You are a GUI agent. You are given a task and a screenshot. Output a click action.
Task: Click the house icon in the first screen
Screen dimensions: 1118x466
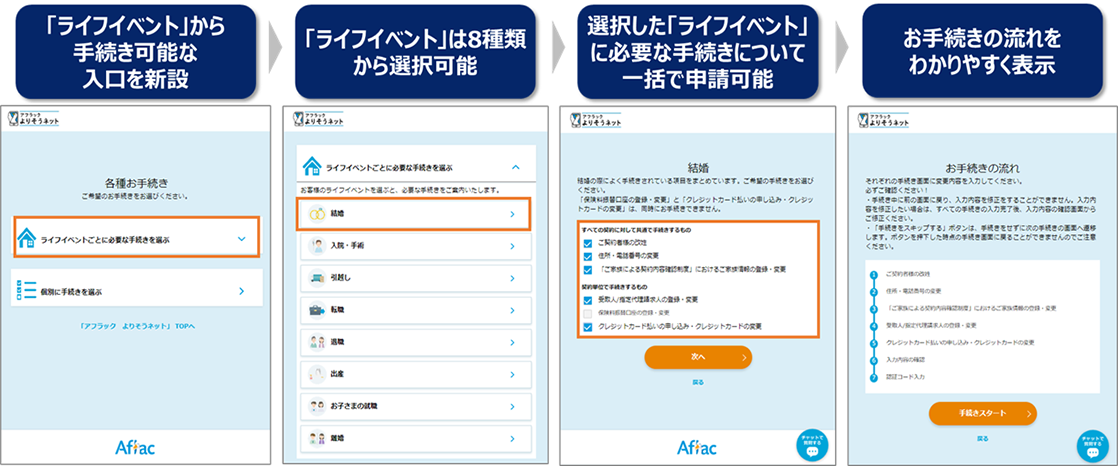click(26, 239)
